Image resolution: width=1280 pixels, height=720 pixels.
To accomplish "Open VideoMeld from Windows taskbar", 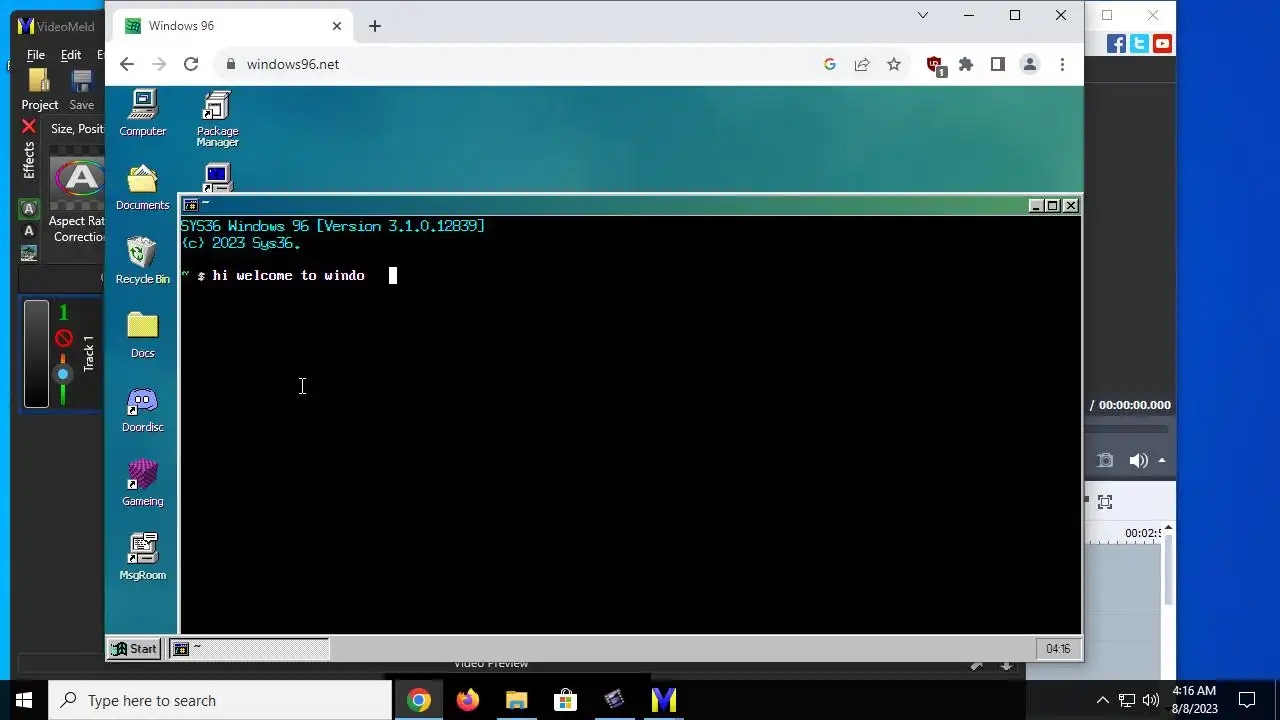I will (x=663, y=700).
